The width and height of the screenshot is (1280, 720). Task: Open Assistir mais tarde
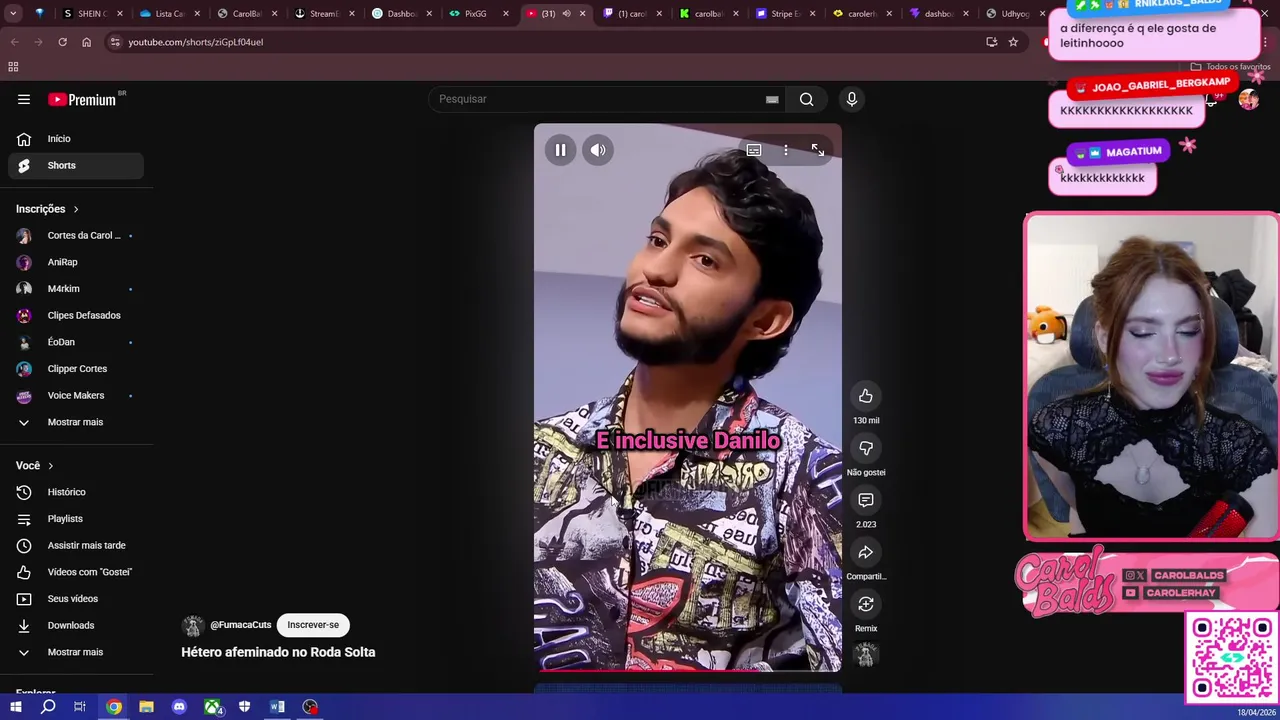[76, 545]
